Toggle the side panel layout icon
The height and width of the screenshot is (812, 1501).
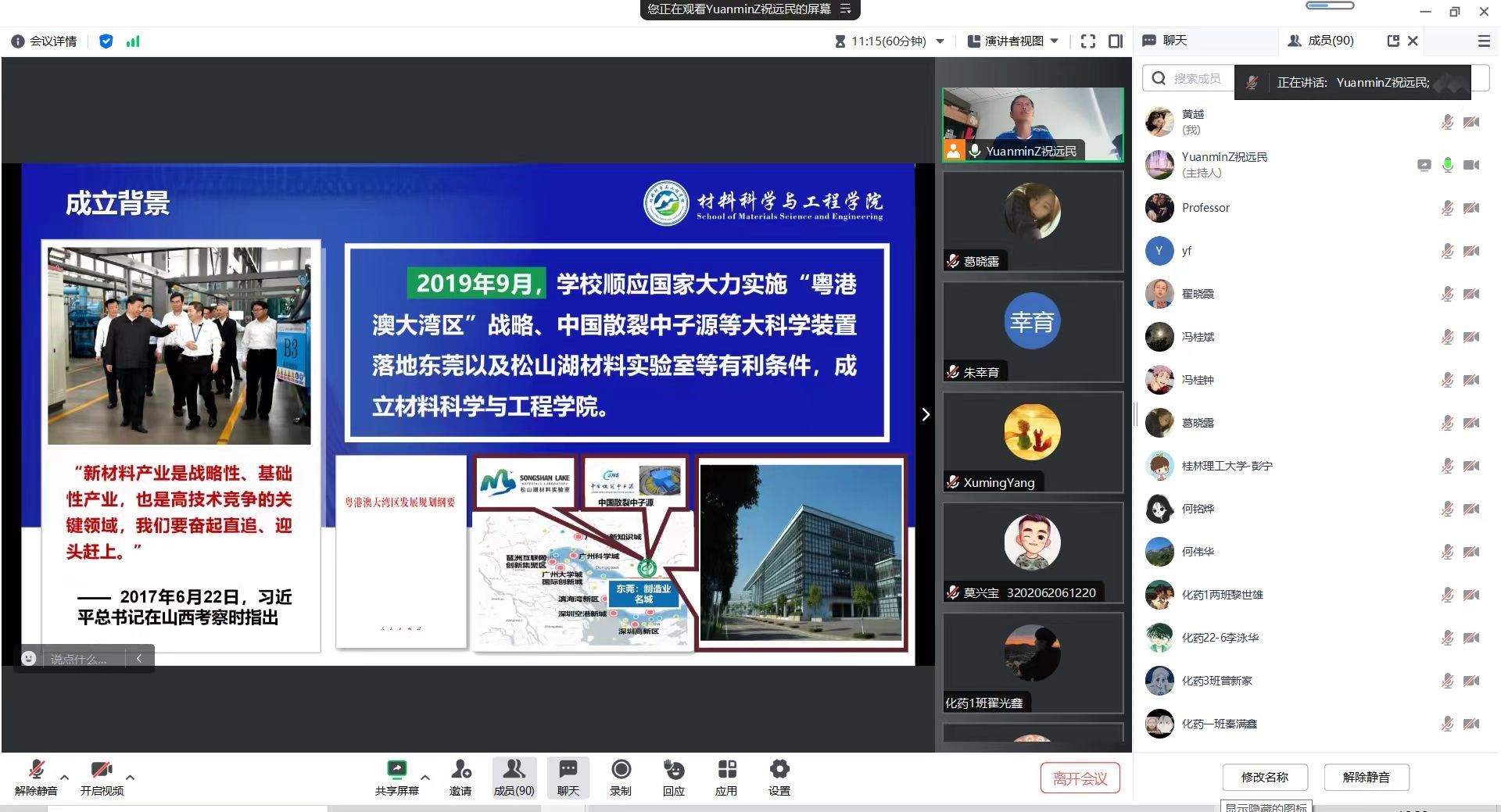1116,41
